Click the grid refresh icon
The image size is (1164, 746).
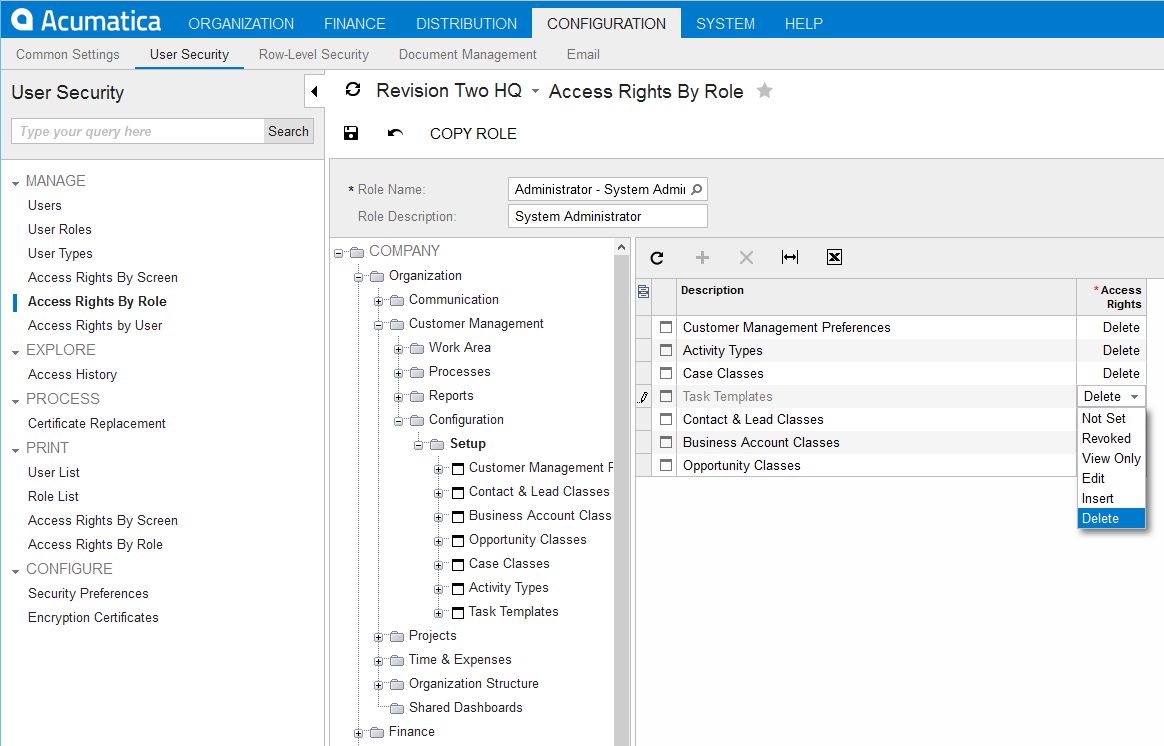tap(657, 258)
